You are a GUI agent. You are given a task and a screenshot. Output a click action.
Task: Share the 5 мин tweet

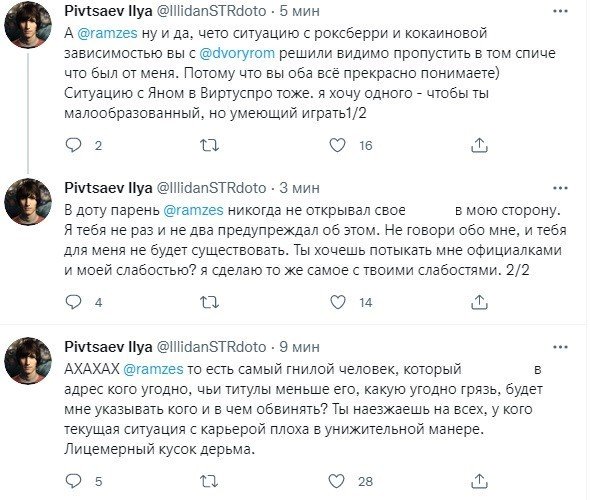click(479, 145)
